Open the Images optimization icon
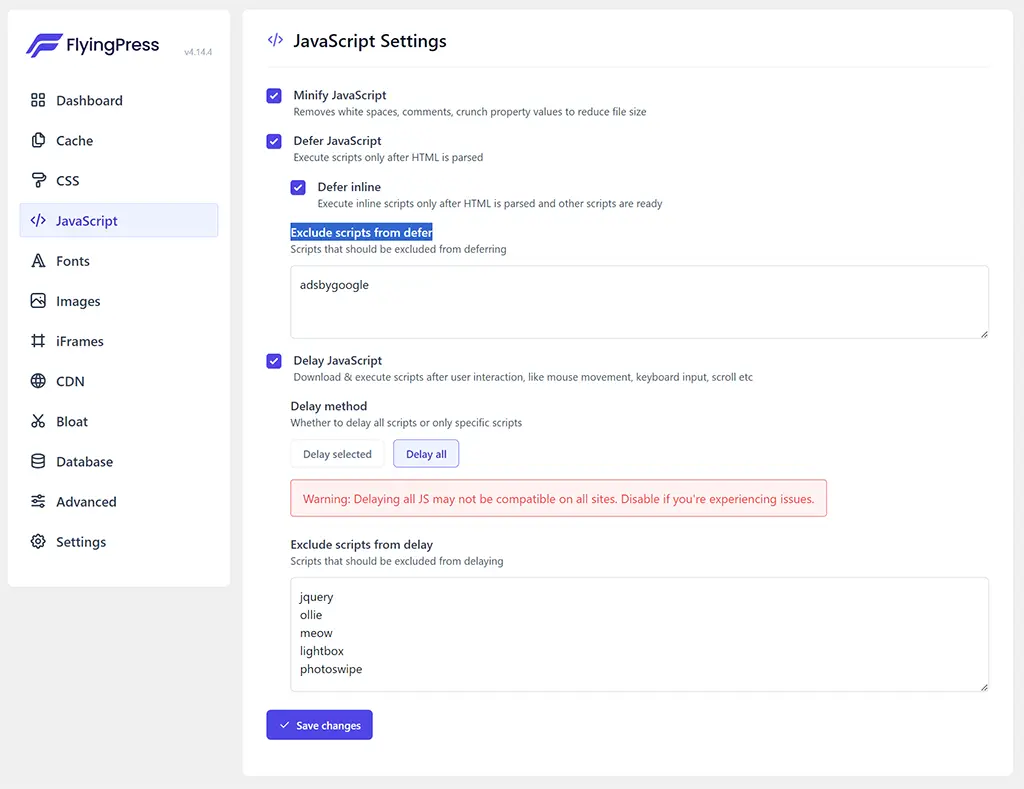Image resolution: width=1024 pixels, height=789 pixels. 37,301
